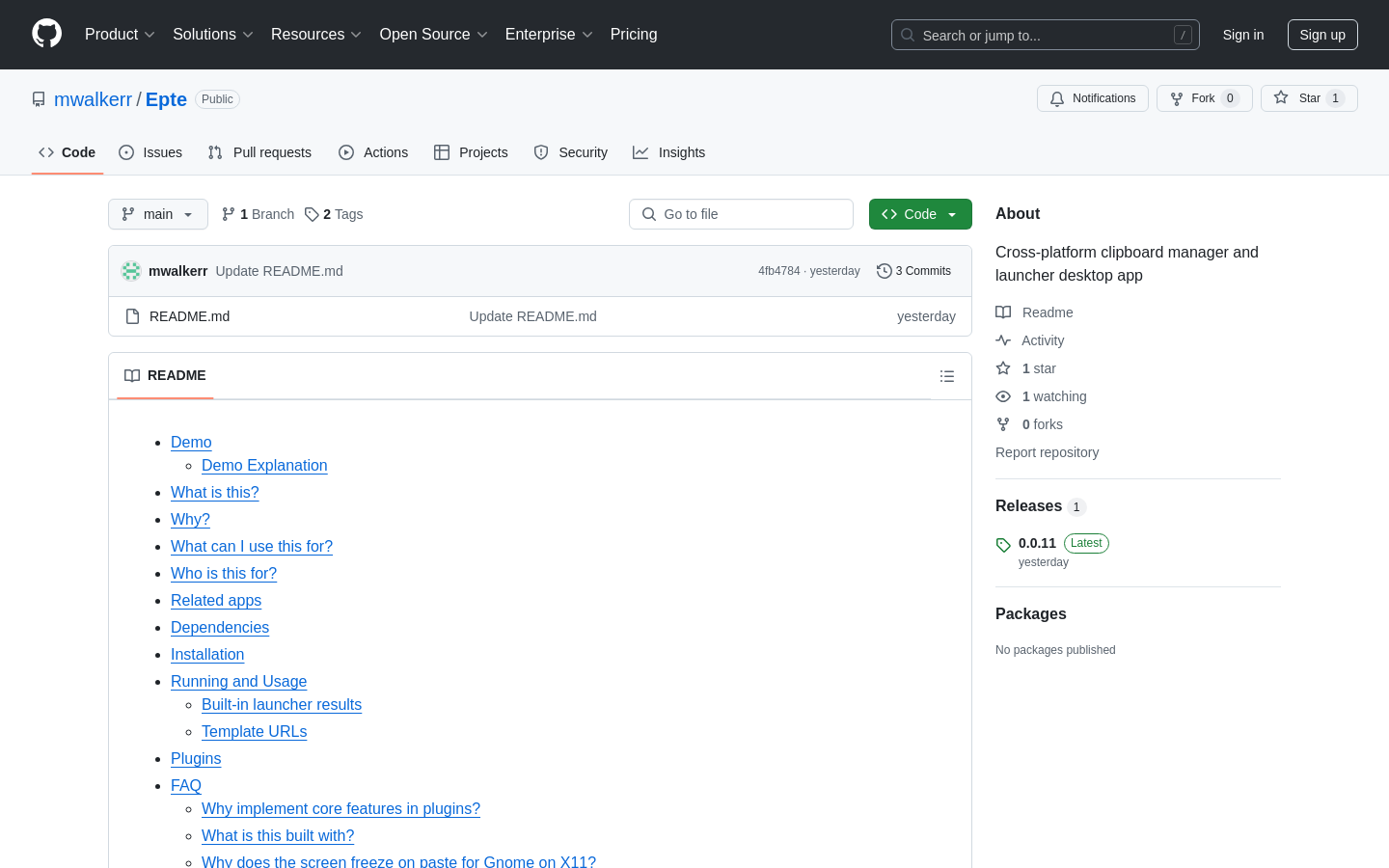View the 3 Commits history

tap(913, 271)
